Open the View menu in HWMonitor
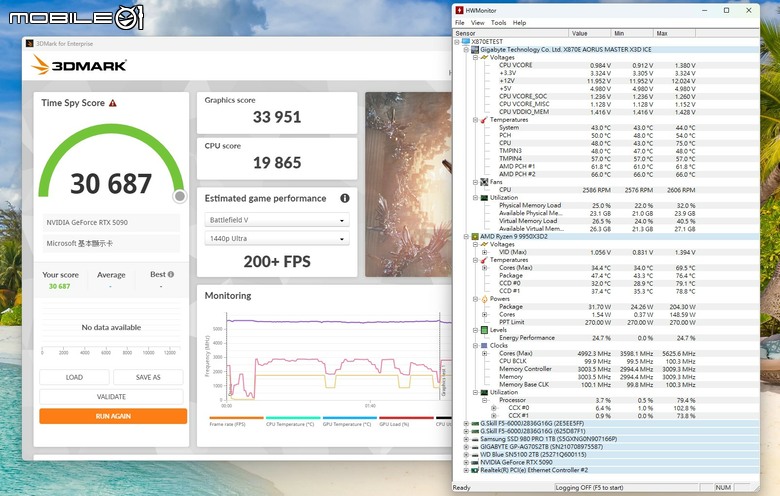780x496 pixels. (477, 23)
